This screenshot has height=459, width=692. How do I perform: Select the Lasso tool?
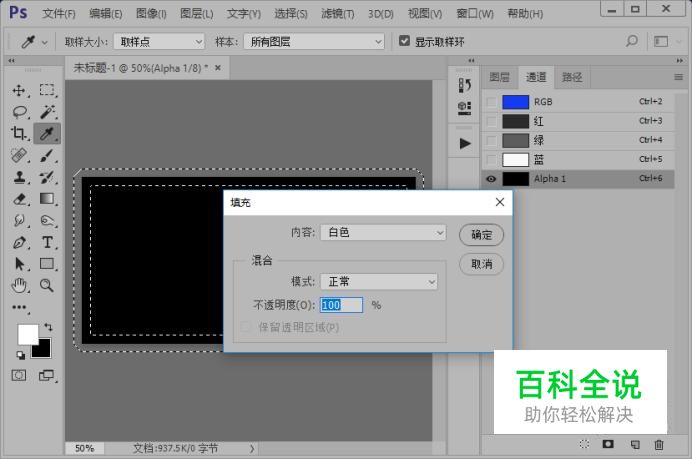[19, 112]
